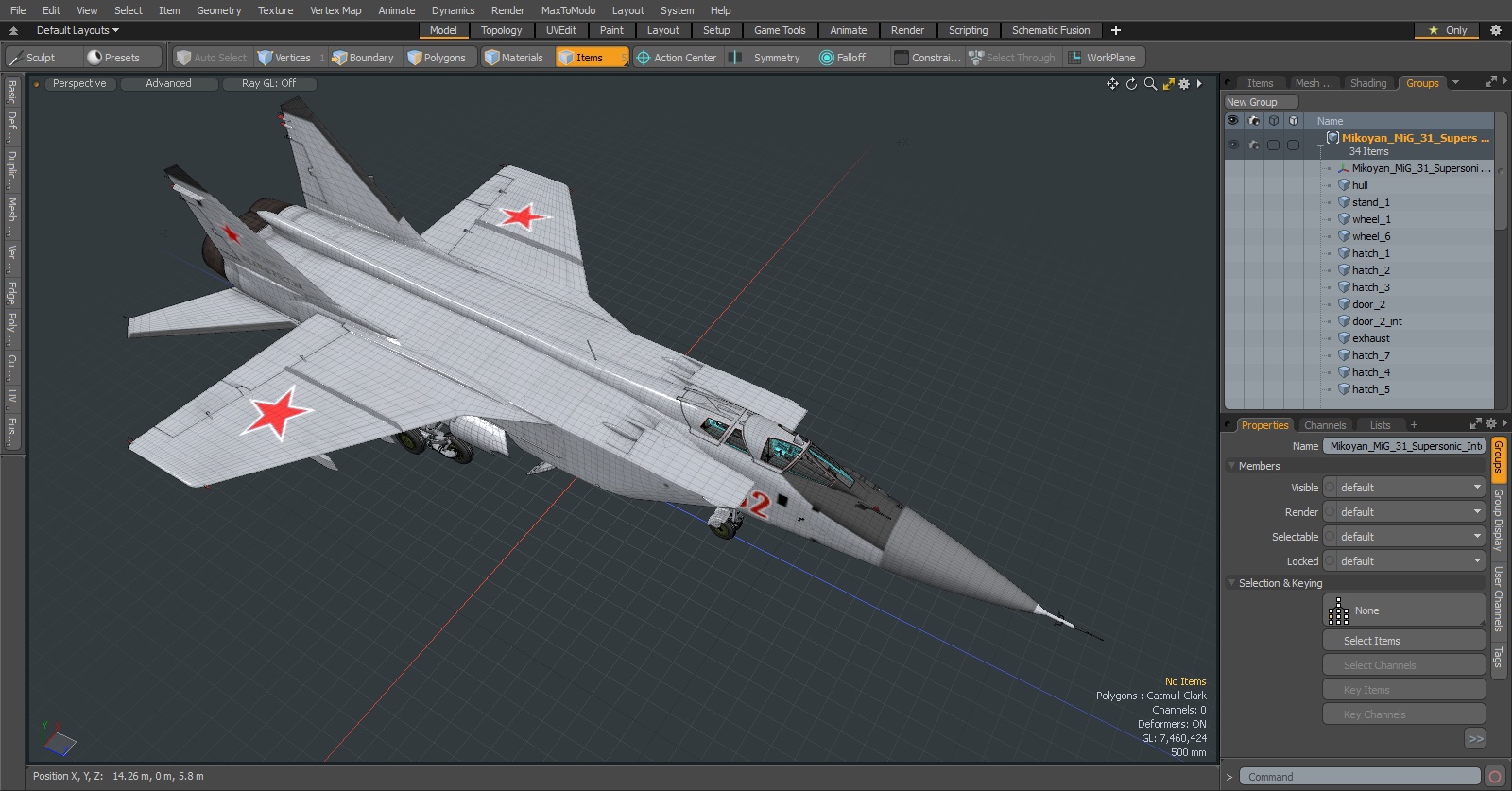Toggle locked box on Mikoyan_MiG_31 group row
The height and width of the screenshot is (791, 1512).
[1294, 145]
